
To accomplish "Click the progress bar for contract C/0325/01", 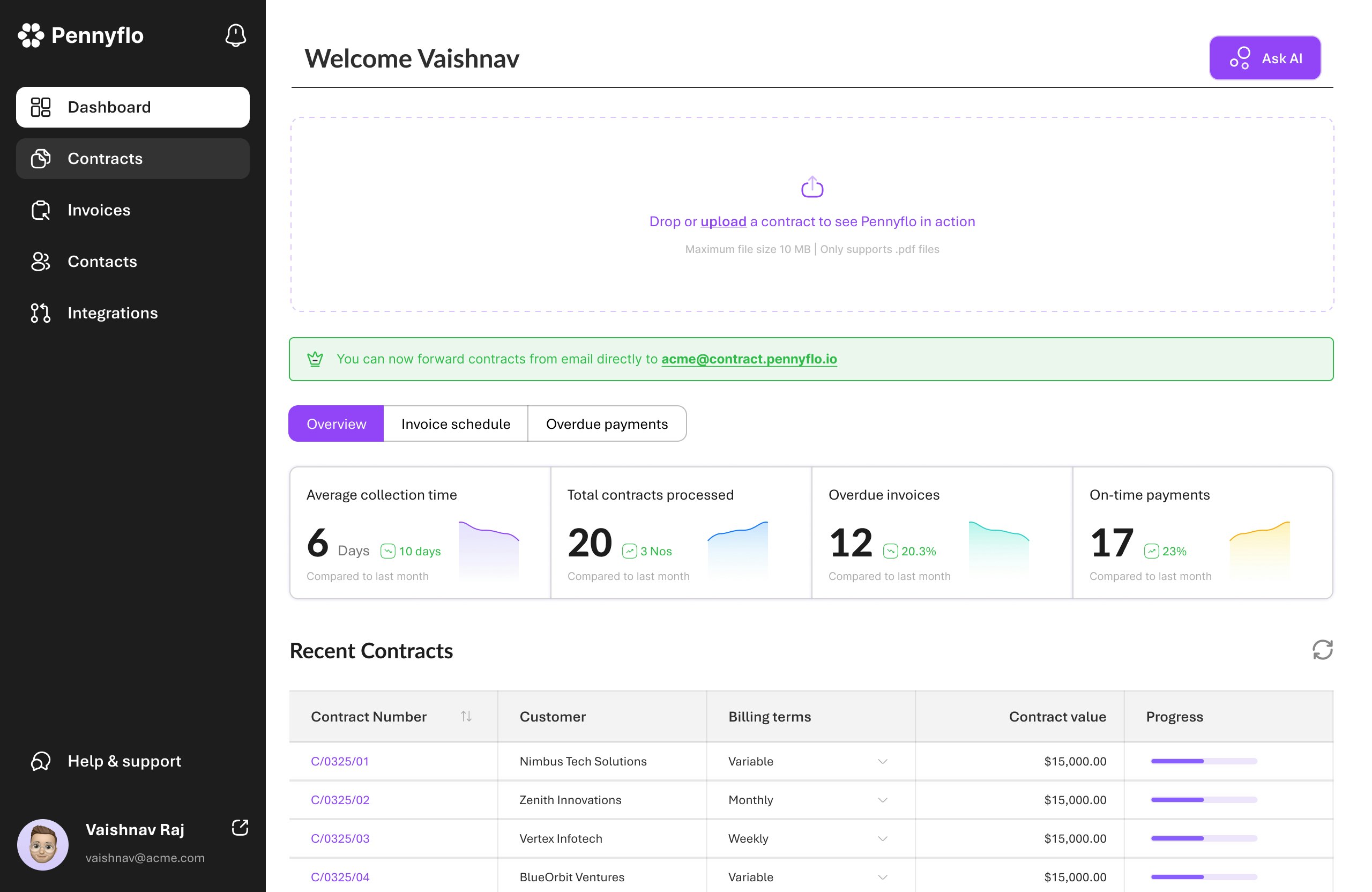I will (1203, 761).
